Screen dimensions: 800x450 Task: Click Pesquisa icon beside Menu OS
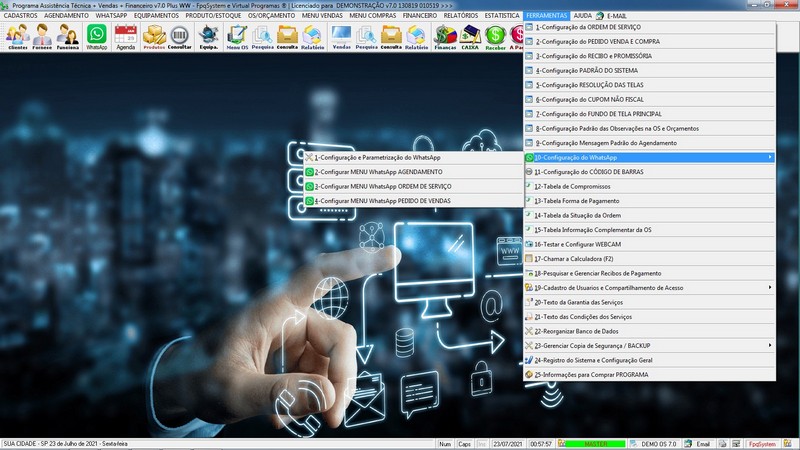pyautogui.click(x=262, y=37)
